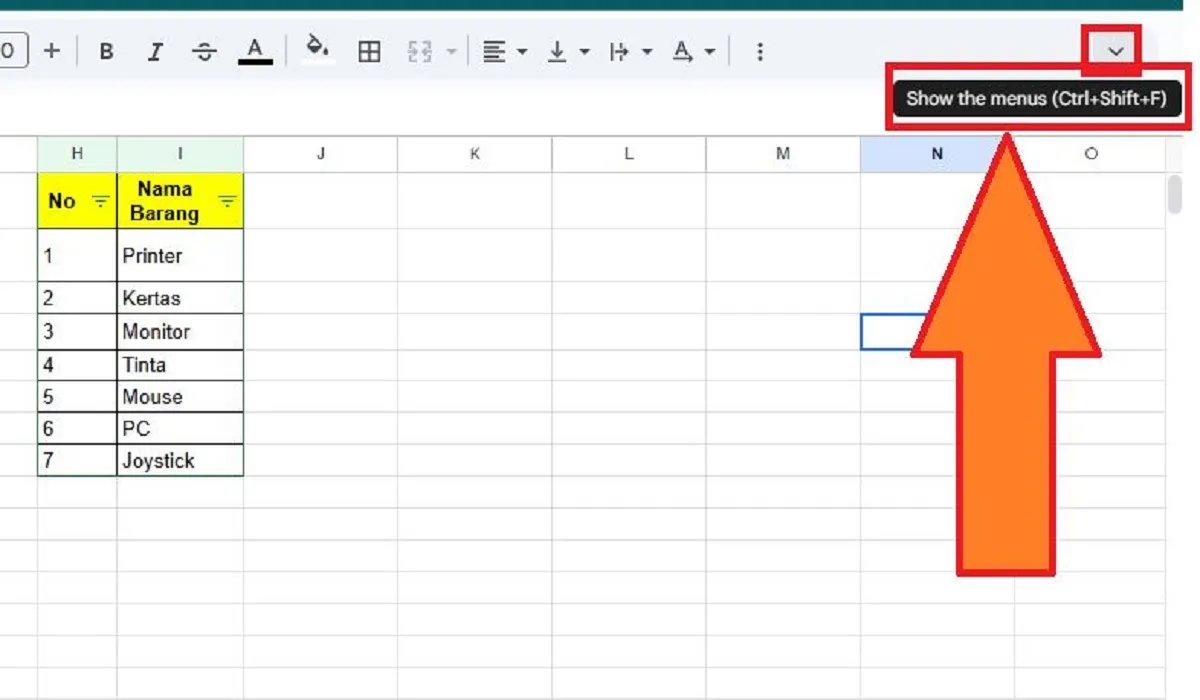Open the three-dot More toolbar options

click(x=760, y=52)
